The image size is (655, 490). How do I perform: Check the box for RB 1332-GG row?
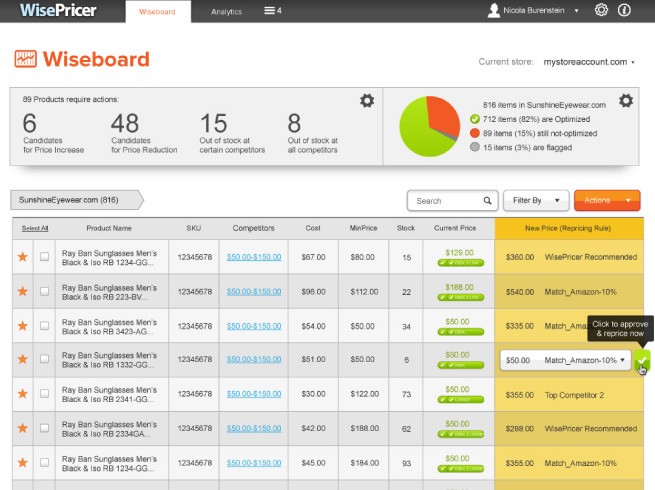point(44,359)
